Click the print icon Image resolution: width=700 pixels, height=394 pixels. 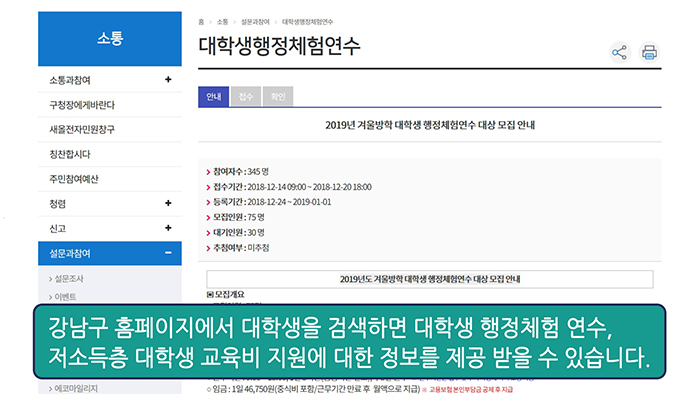point(649,53)
